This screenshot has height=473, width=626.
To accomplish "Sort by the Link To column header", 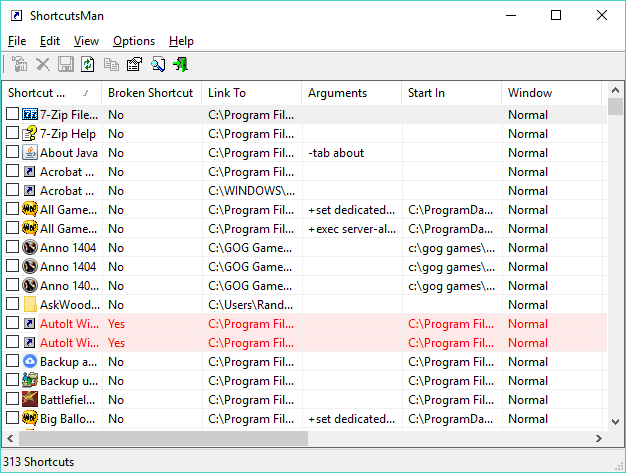I will point(252,93).
